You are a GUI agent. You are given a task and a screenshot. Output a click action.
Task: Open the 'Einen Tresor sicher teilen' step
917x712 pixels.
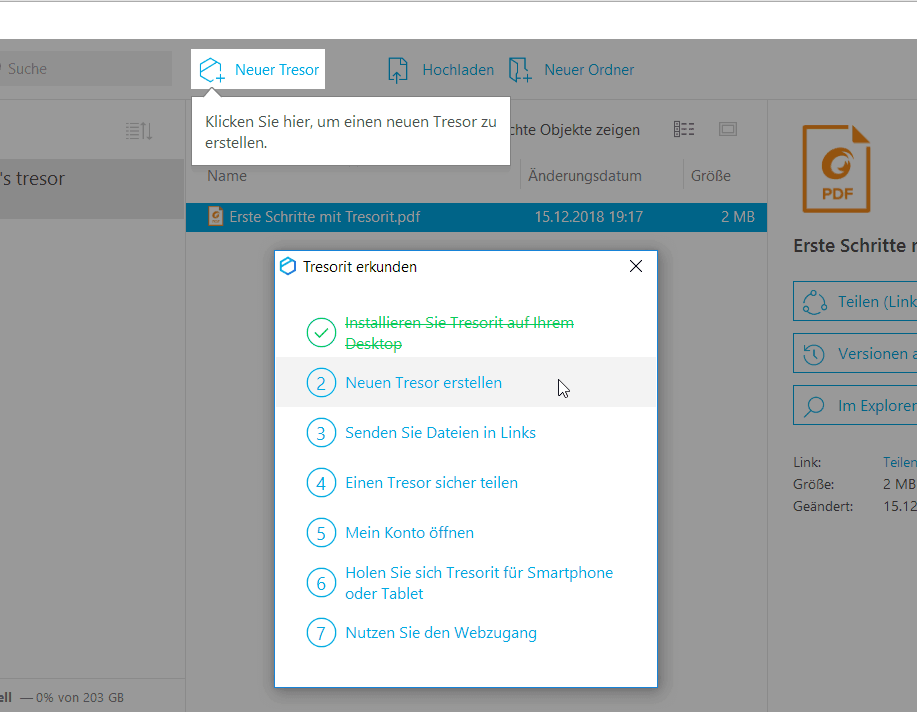[x=432, y=483]
